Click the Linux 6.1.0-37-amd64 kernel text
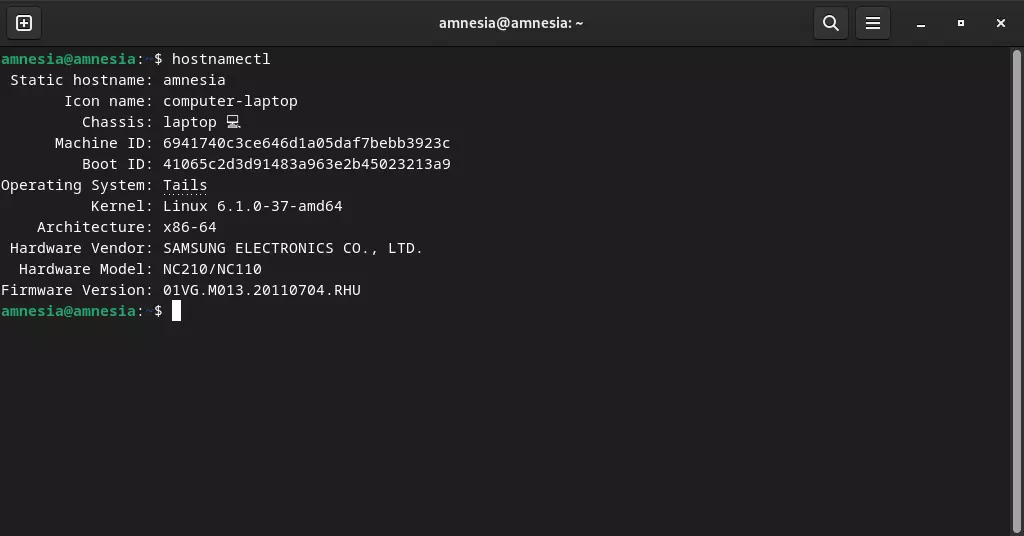Image resolution: width=1024 pixels, height=536 pixels. point(253,206)
